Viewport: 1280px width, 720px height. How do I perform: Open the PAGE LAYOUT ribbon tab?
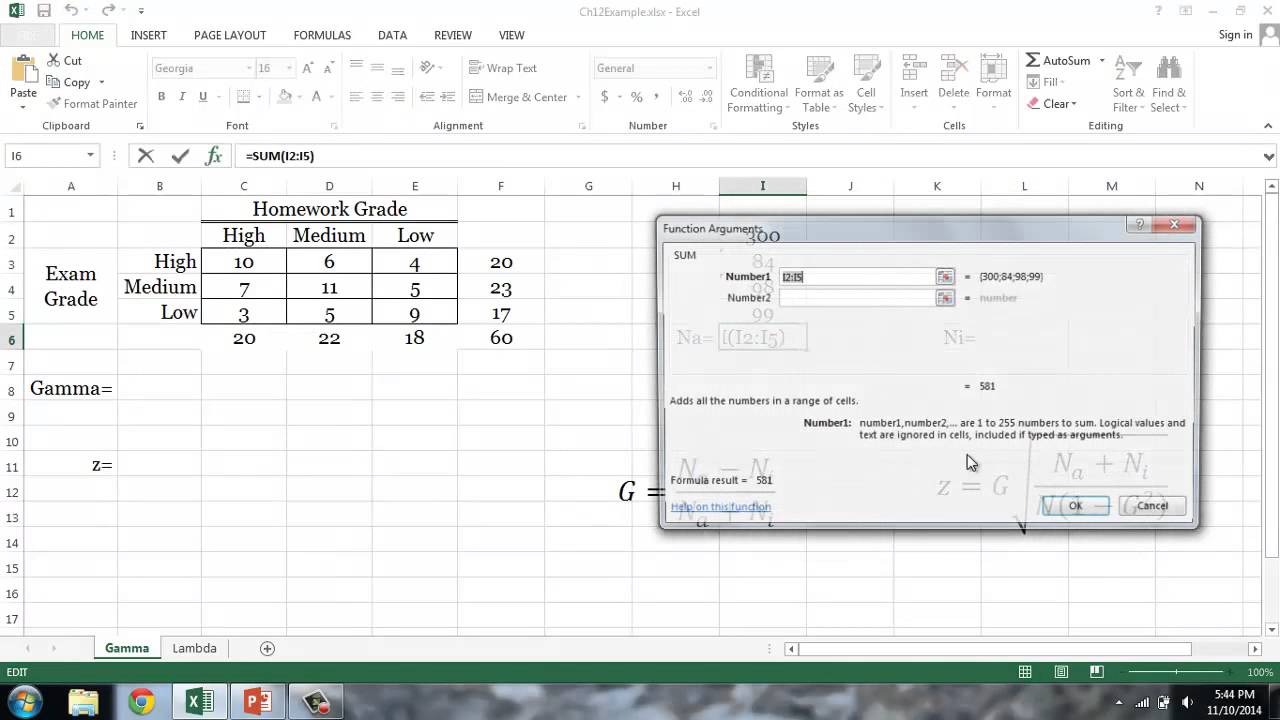pos(230,35)
